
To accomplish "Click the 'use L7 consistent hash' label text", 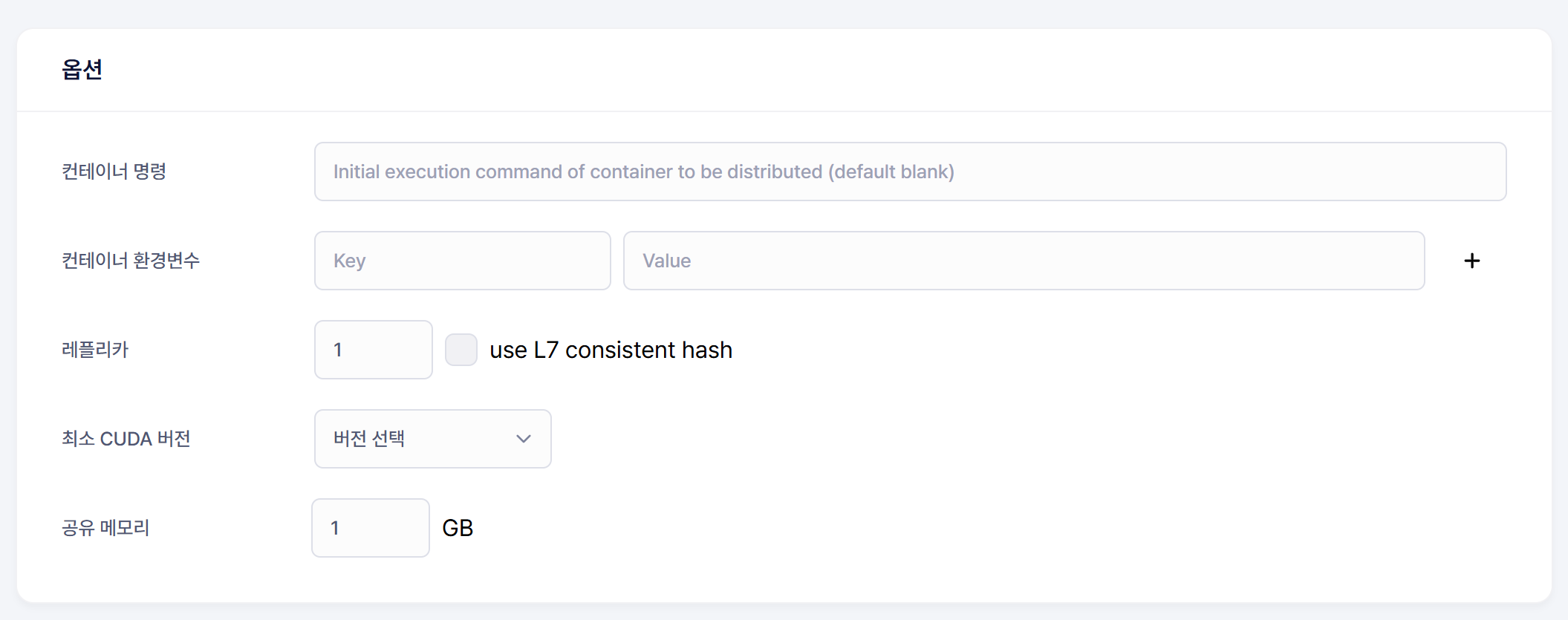I will tap(611, 350).
